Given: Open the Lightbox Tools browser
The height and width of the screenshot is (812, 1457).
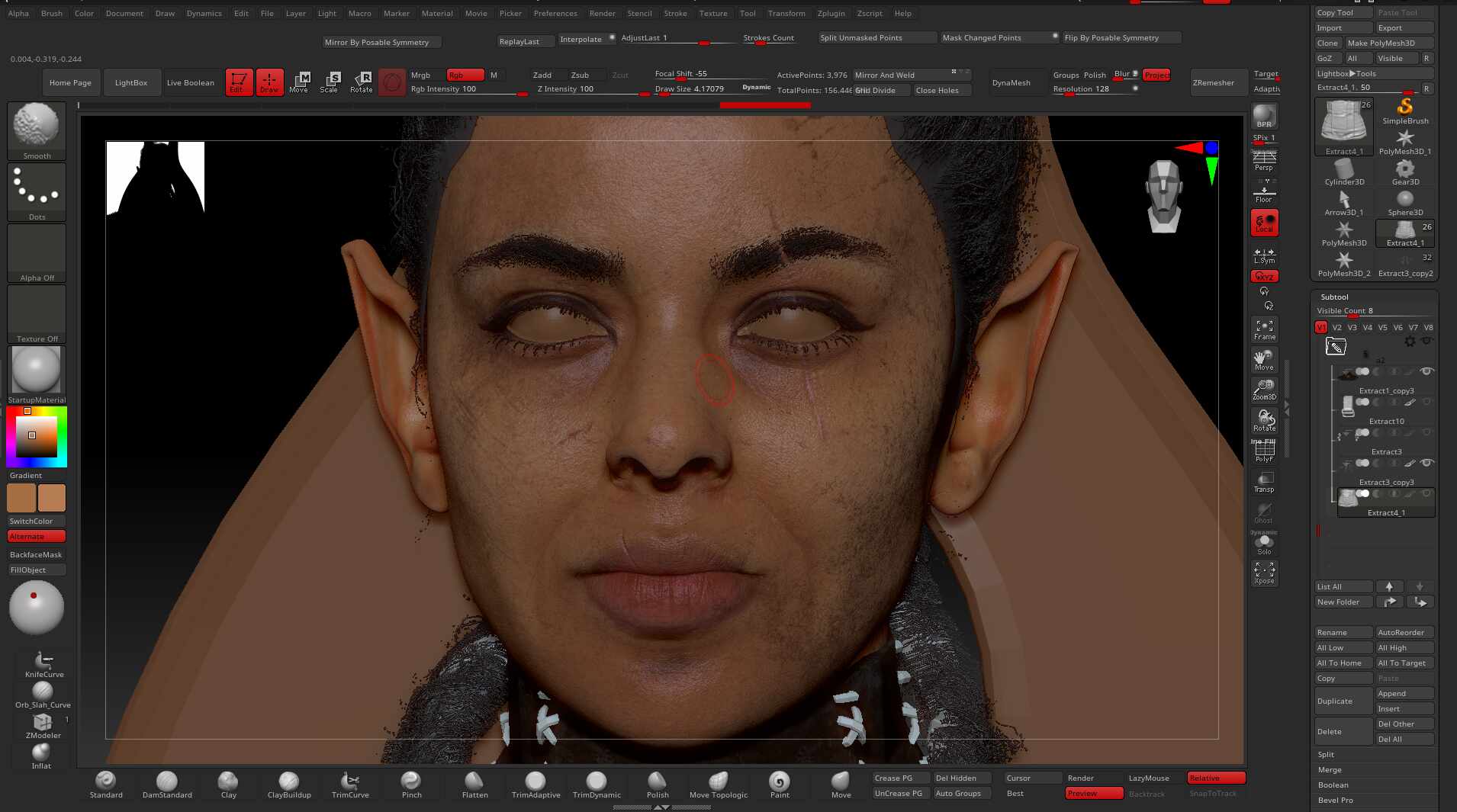Looking at the screenshot, I should [1373, 73].
